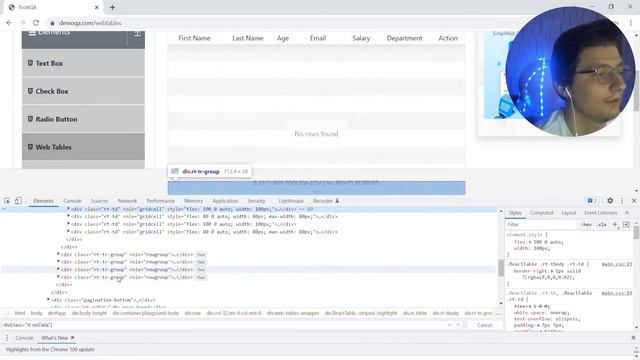Open the drawer three-dot menu
Screen dimensions: 640x360
[x=7, y=338]
